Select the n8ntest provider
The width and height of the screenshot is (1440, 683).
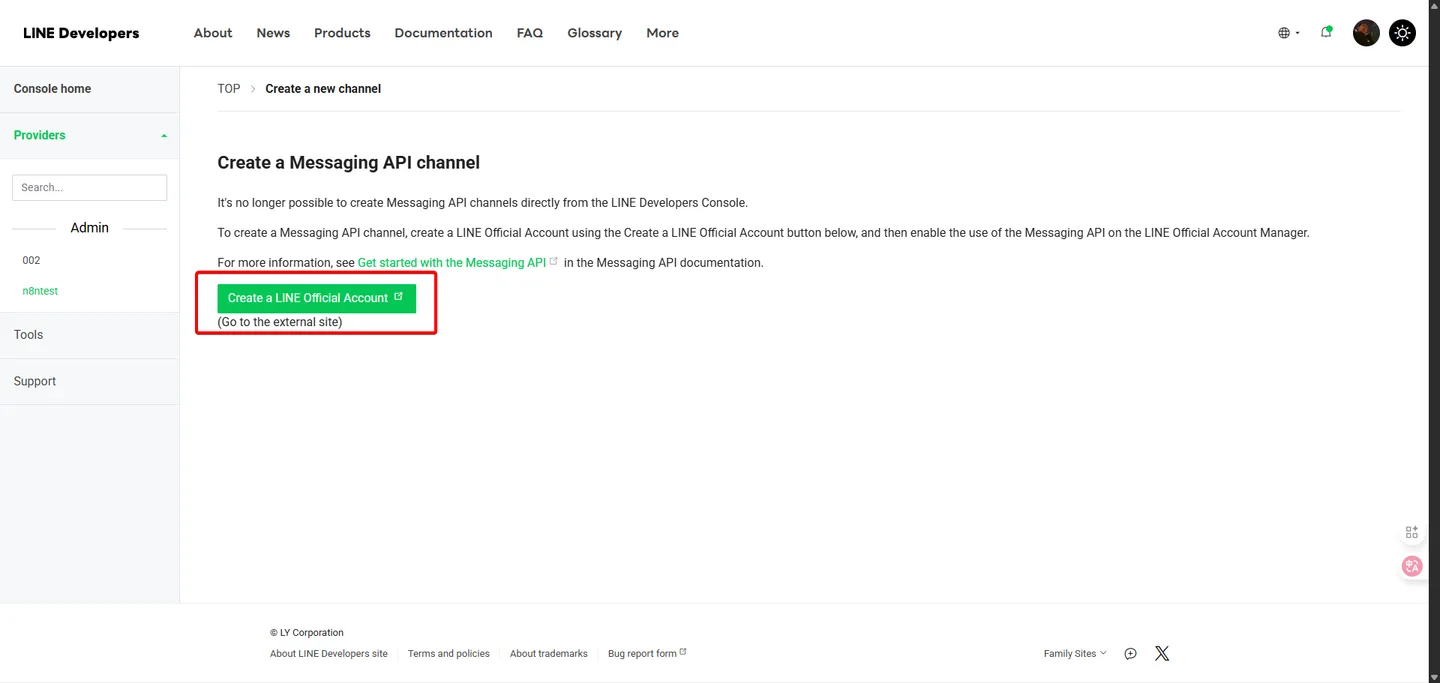(x=40, y=291)
